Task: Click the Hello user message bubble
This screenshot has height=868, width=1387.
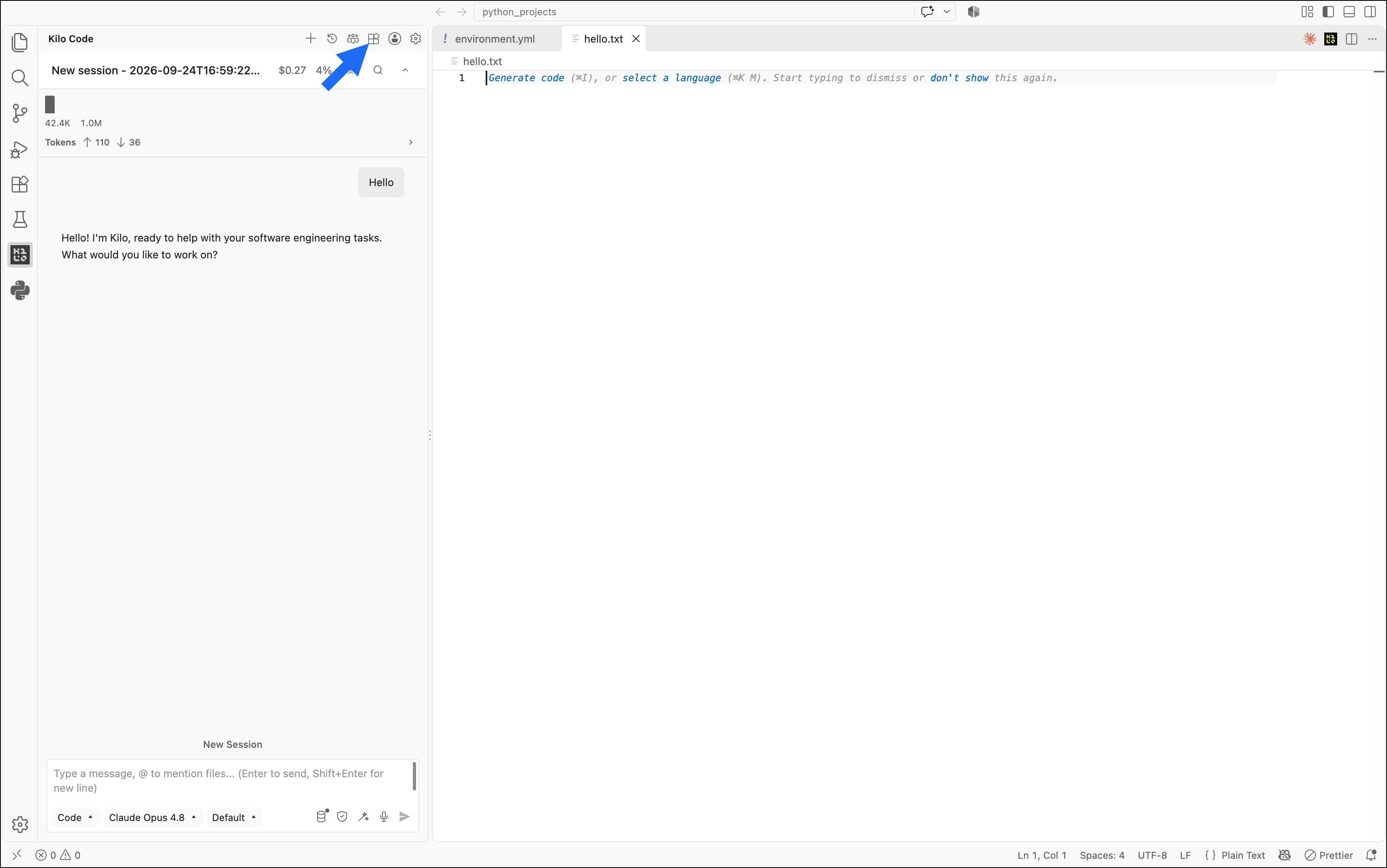Action: point(381,182)
